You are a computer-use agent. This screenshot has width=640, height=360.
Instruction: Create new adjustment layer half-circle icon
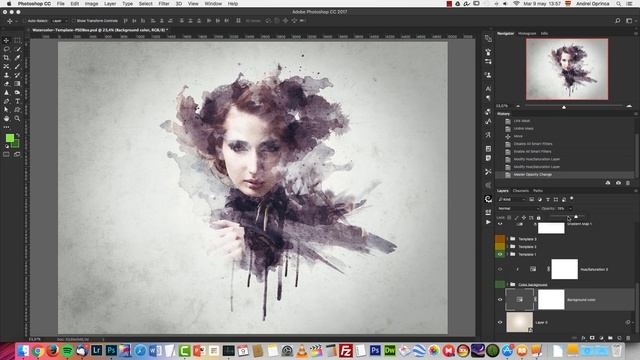tap(601, 338)
